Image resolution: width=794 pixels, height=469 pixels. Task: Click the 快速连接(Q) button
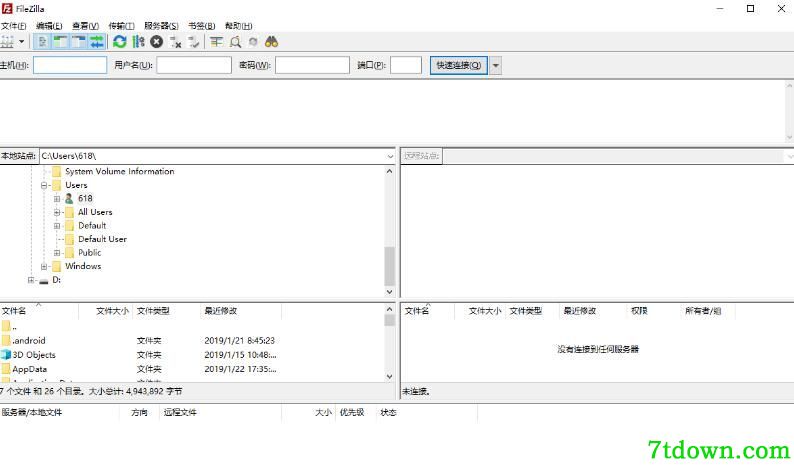pyautogui.click(x=459, y=65)
